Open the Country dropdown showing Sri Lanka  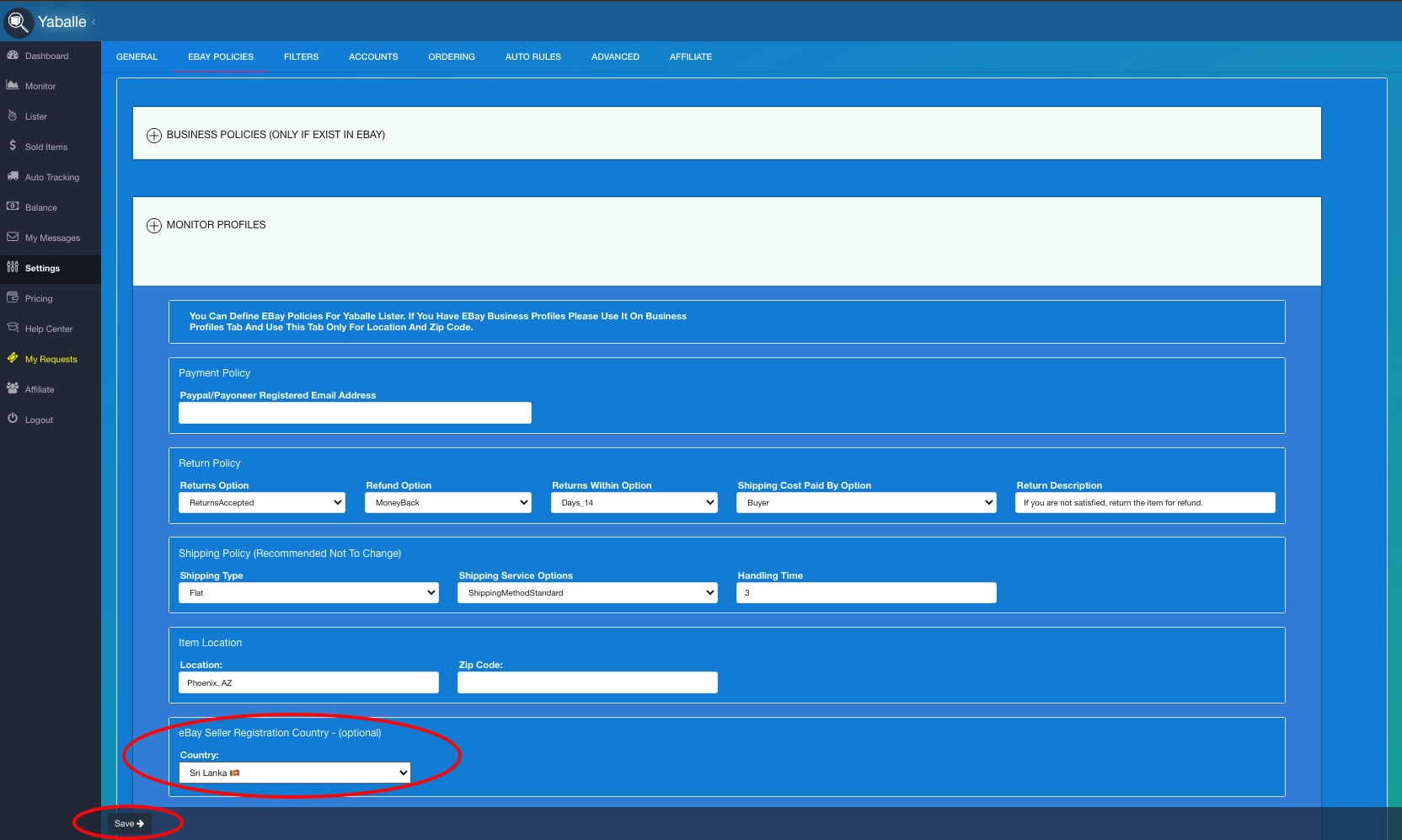click(295, 773)
